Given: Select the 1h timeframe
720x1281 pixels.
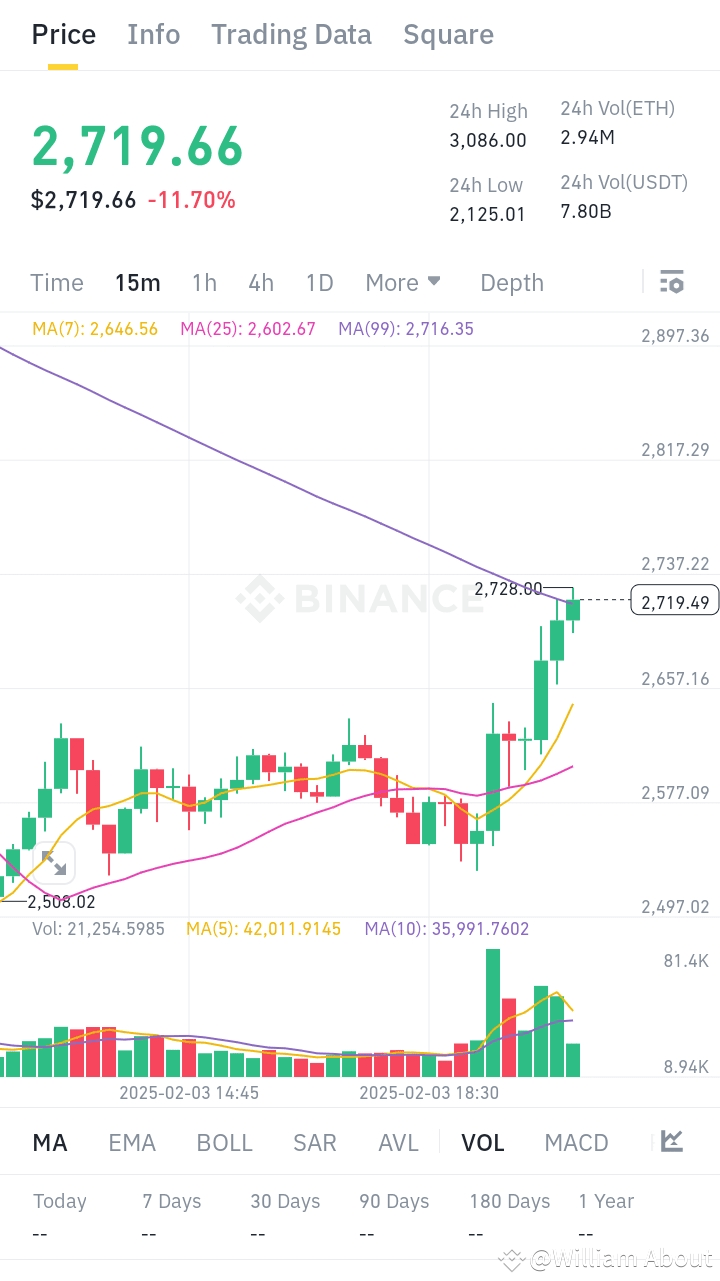Looking at the screenshot, I should (x=204, y=282).
